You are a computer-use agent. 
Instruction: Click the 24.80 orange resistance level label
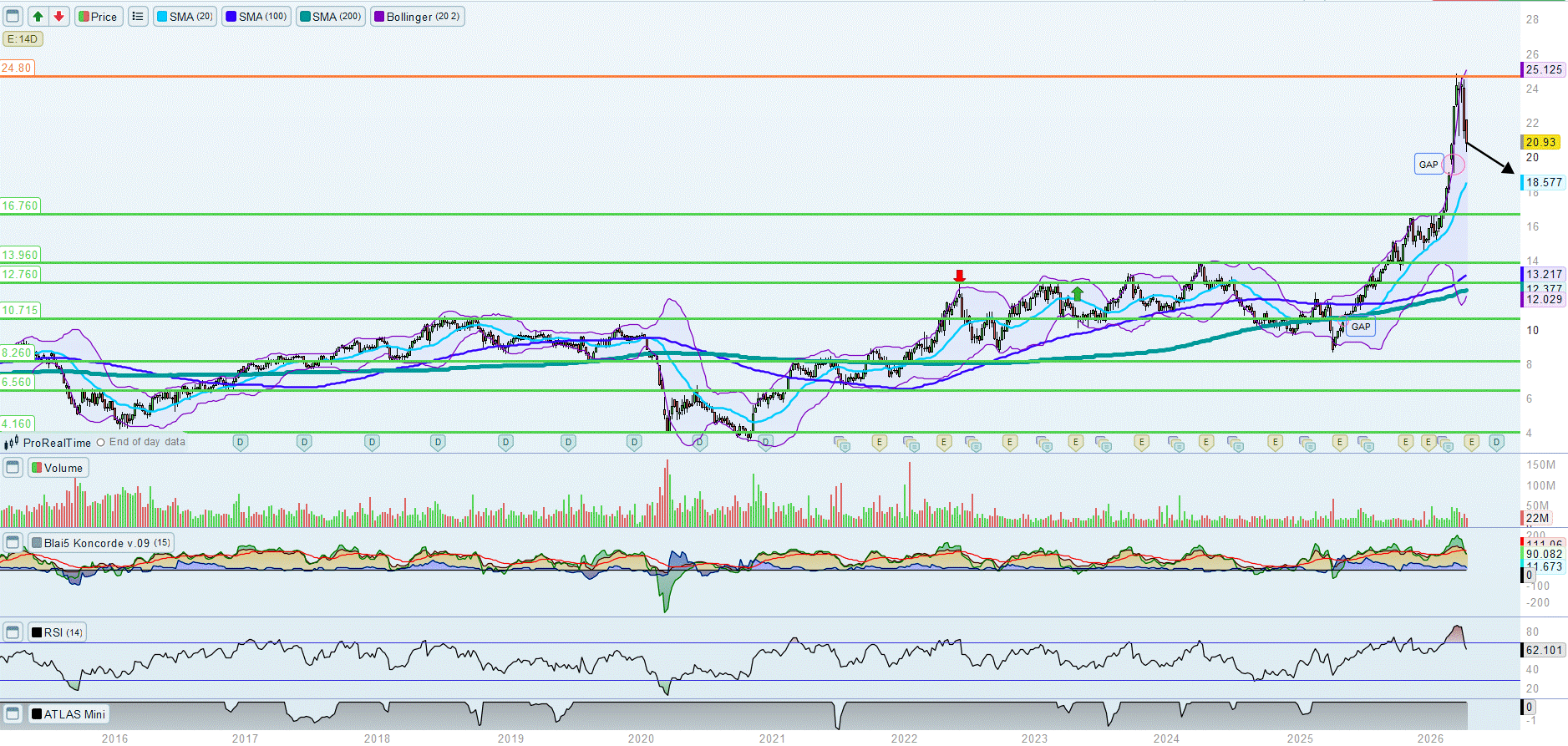[x=17, y=69]
